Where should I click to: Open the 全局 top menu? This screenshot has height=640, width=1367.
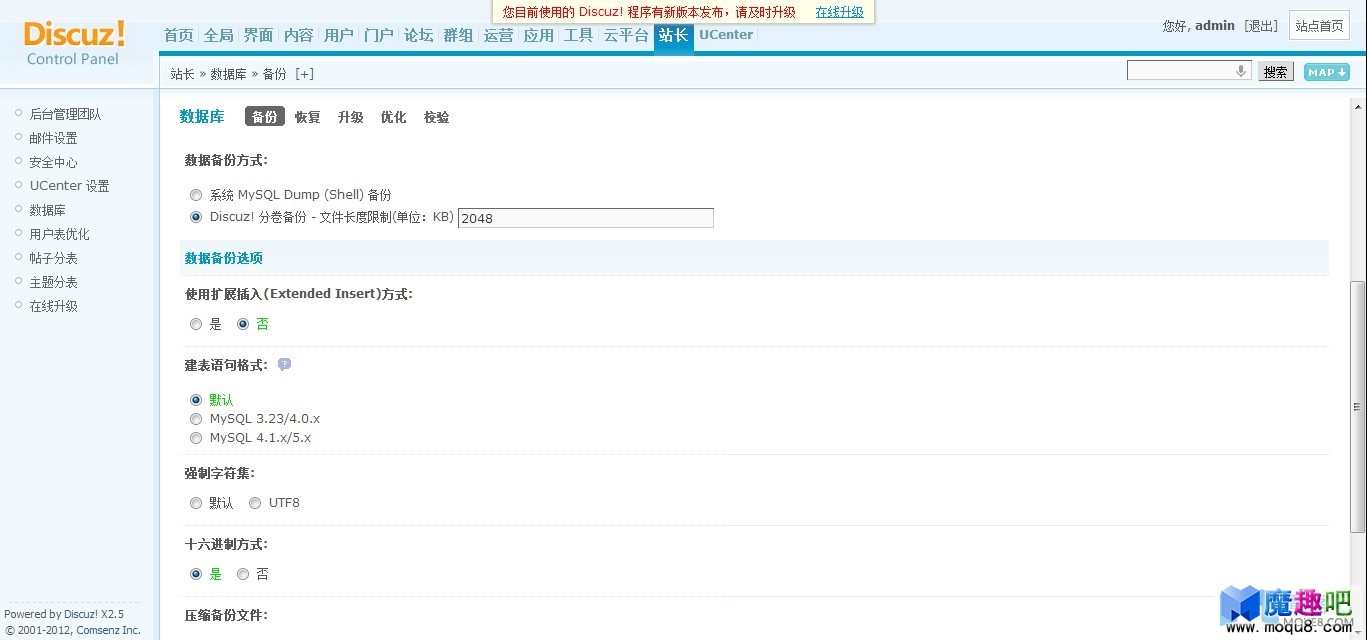219,35
